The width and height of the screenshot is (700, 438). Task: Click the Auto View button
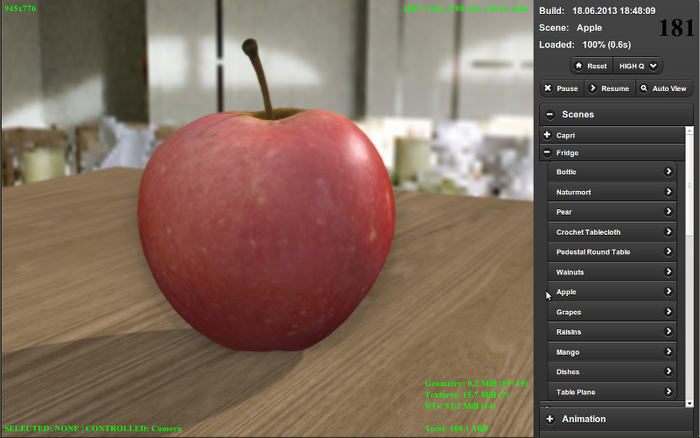(x=664, y=88)
